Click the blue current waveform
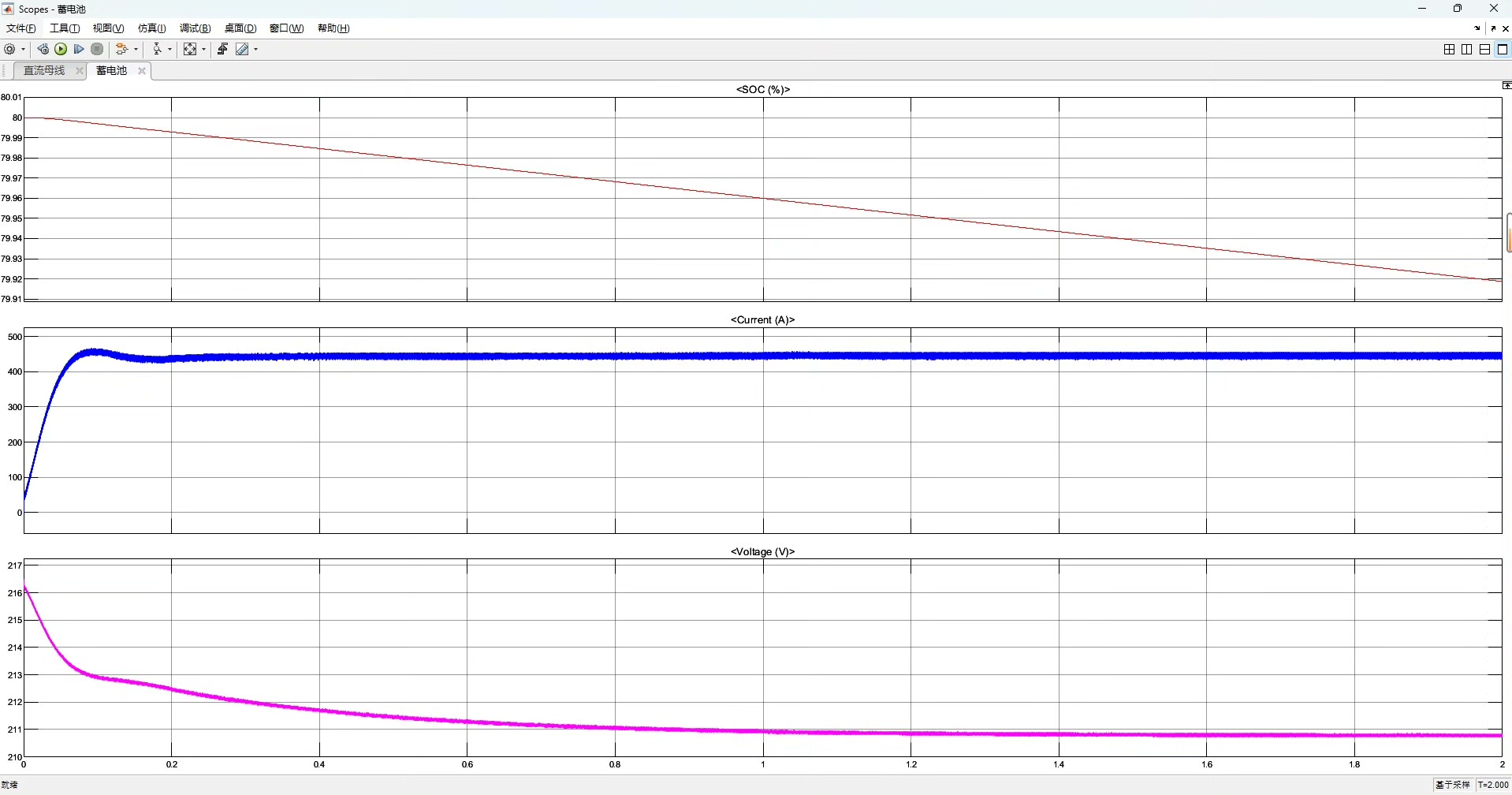 click(x=763, y=356)
